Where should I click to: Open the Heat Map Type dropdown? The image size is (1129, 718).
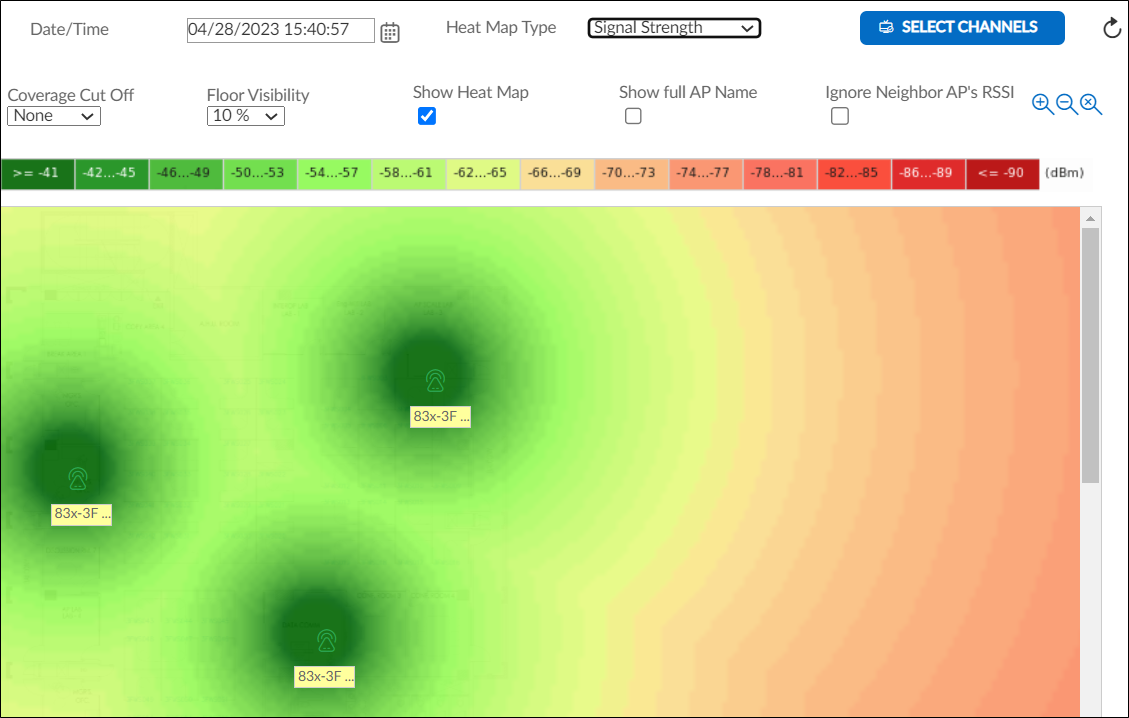[x=674, y=28]
